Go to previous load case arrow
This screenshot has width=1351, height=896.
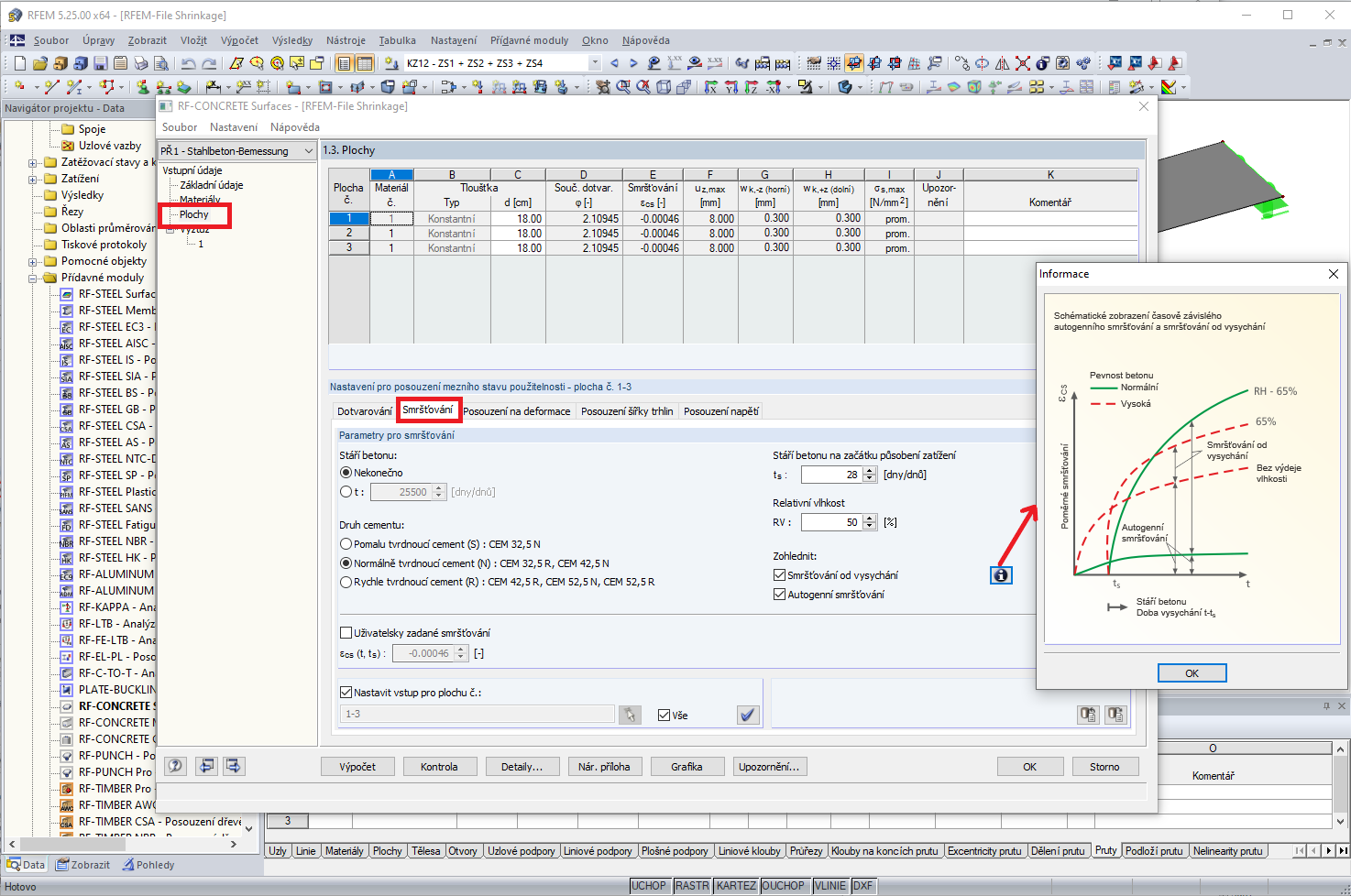614,63
